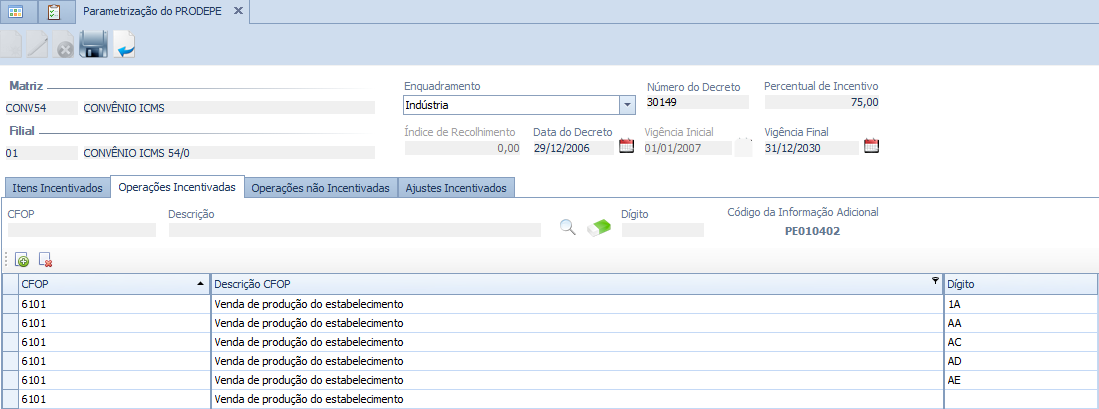Save with the floppy disk icon
1099x409 pixels.
(x=93, y=45)
